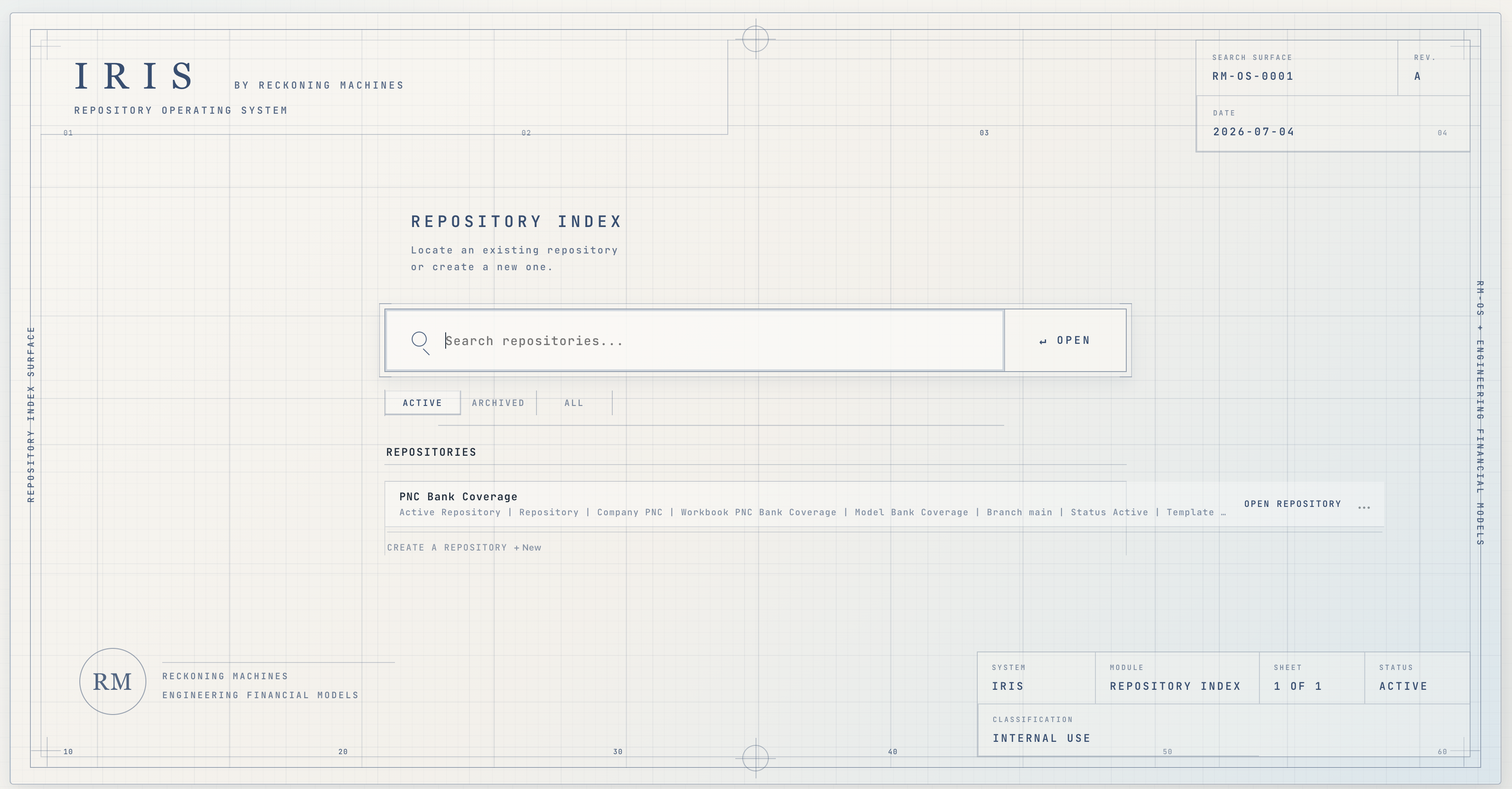Click the STATUS ACTIVE cell in title block

pos(1417,678)
